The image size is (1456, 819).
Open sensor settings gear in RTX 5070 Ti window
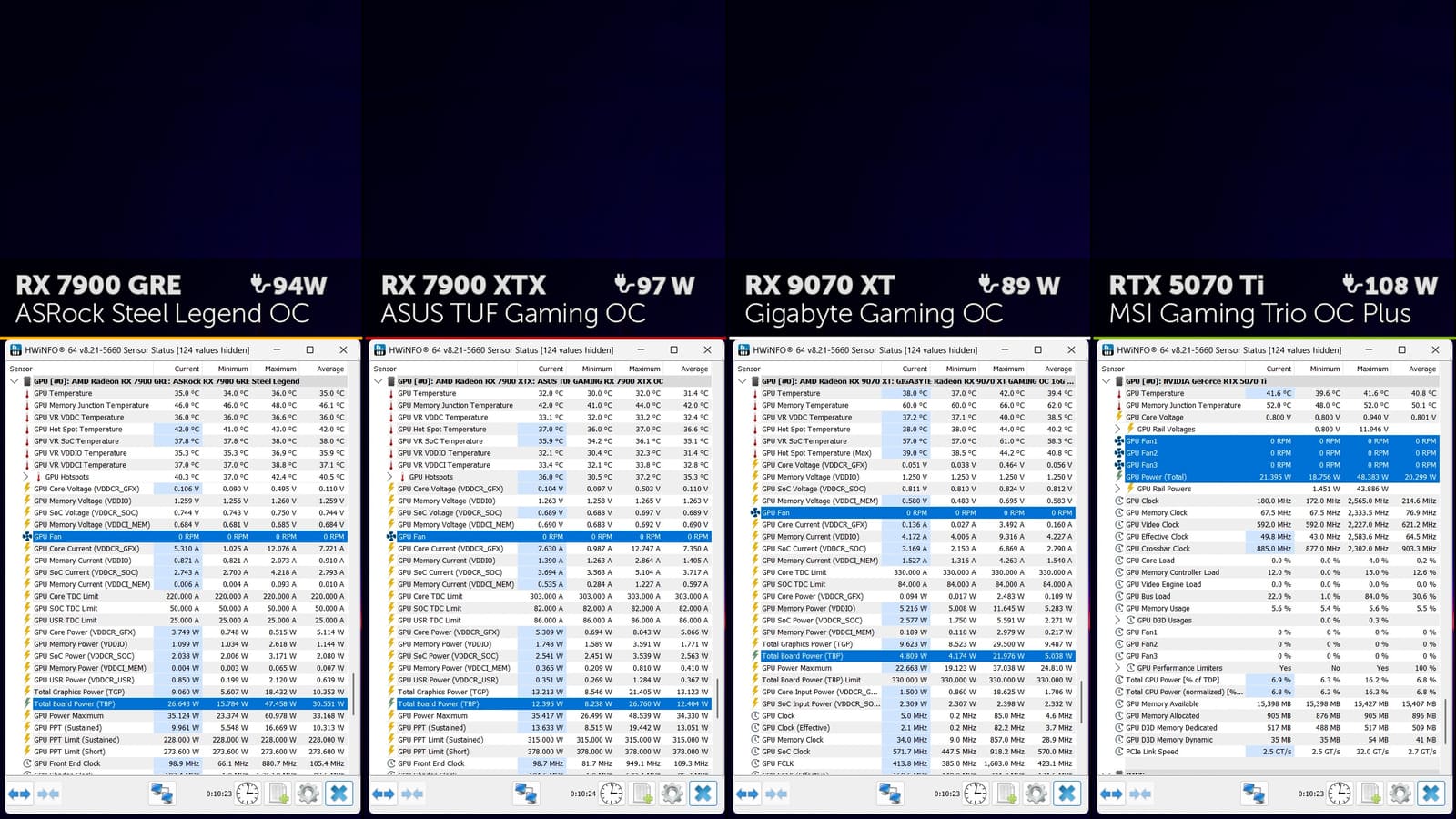tap(1400, 794)
